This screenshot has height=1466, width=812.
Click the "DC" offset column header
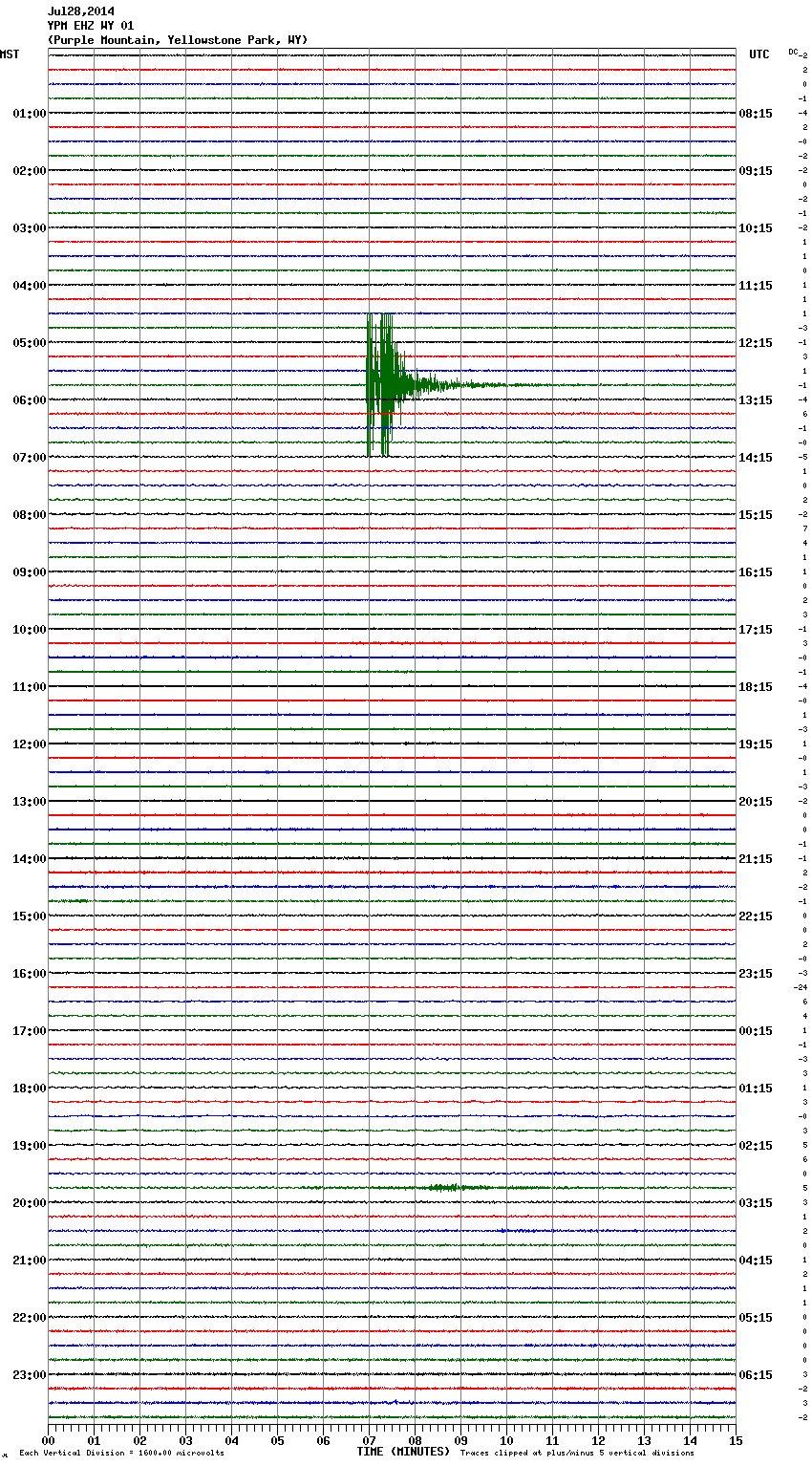793,52
